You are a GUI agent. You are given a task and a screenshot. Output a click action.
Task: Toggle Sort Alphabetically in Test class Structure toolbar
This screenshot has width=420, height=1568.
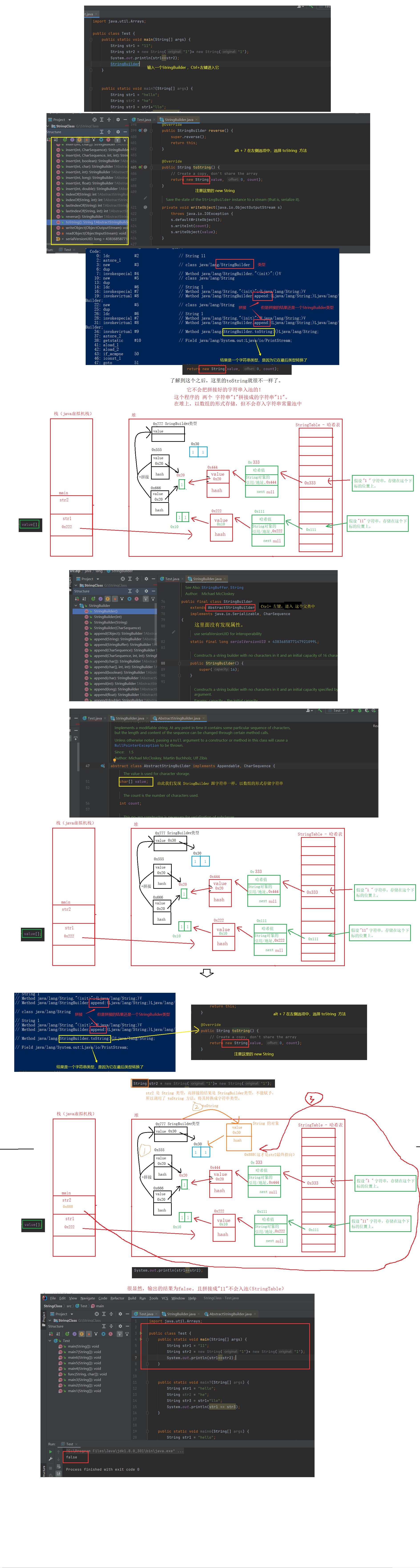pos(58,1334)
